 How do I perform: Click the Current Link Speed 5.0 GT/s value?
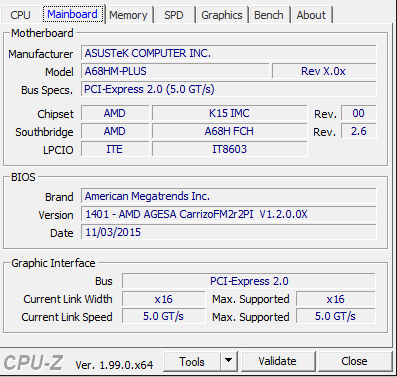click(163, 316)
